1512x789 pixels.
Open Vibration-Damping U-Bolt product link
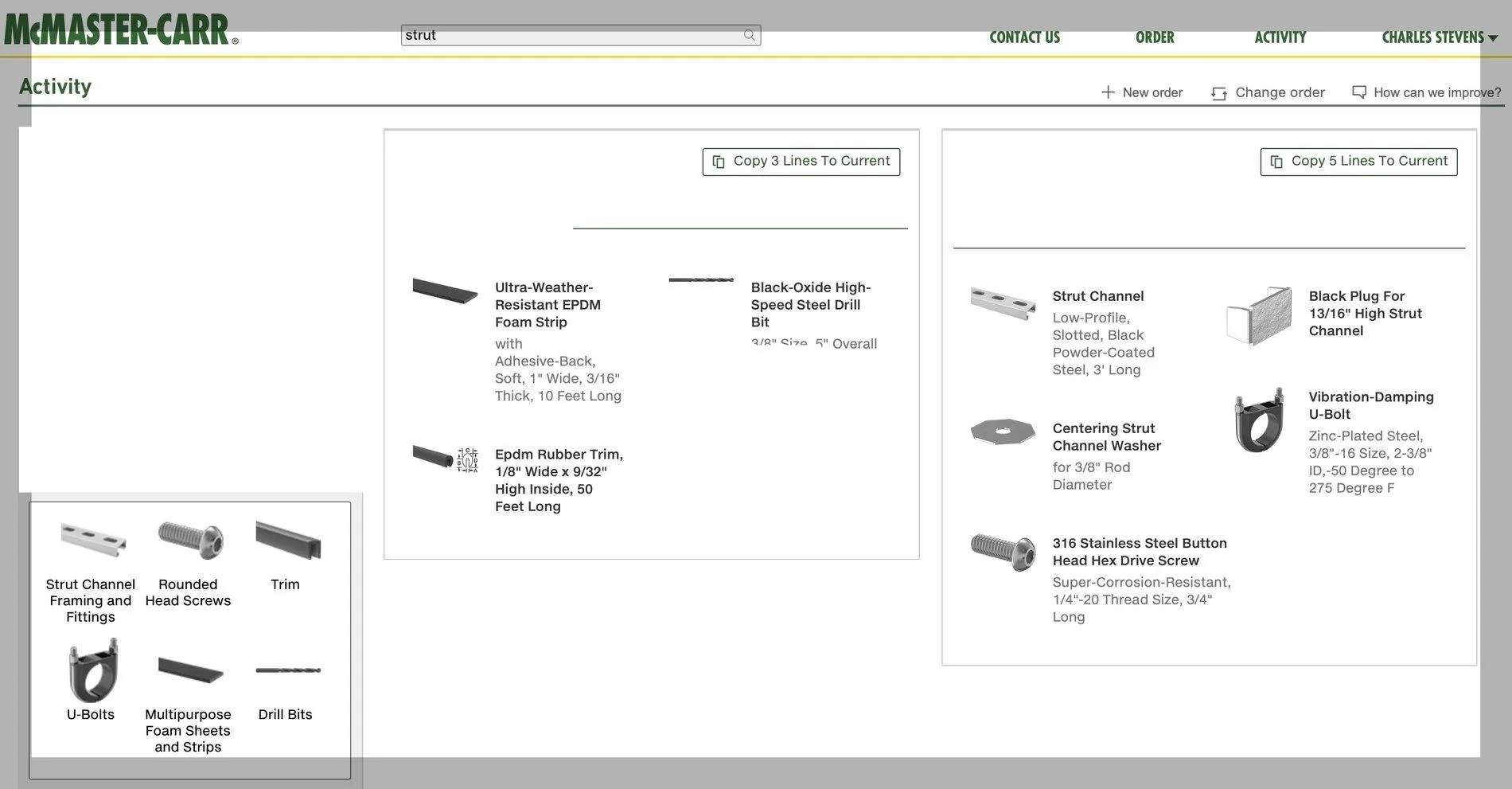[x=1371, y=405]
